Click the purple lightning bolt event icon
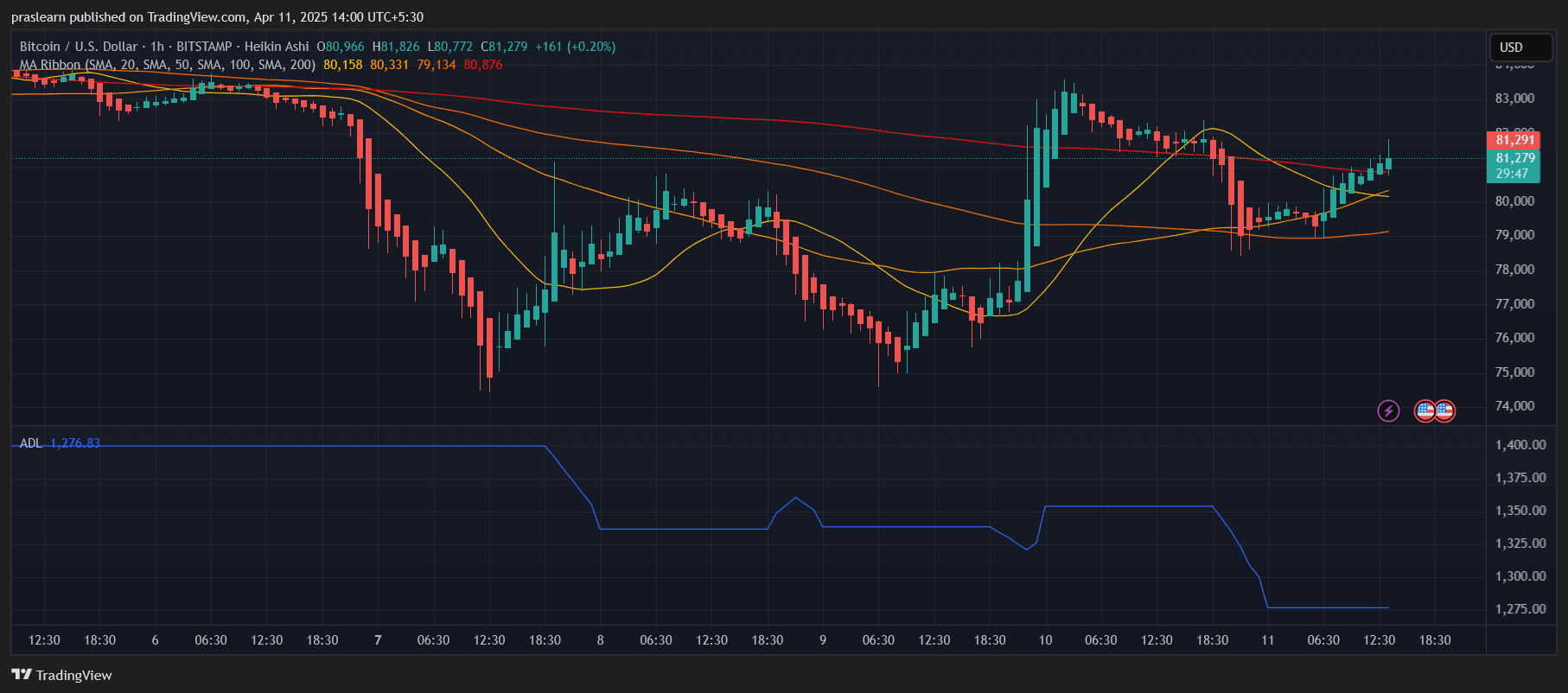The image size is (1568, 693). (x=1388, y=410)
